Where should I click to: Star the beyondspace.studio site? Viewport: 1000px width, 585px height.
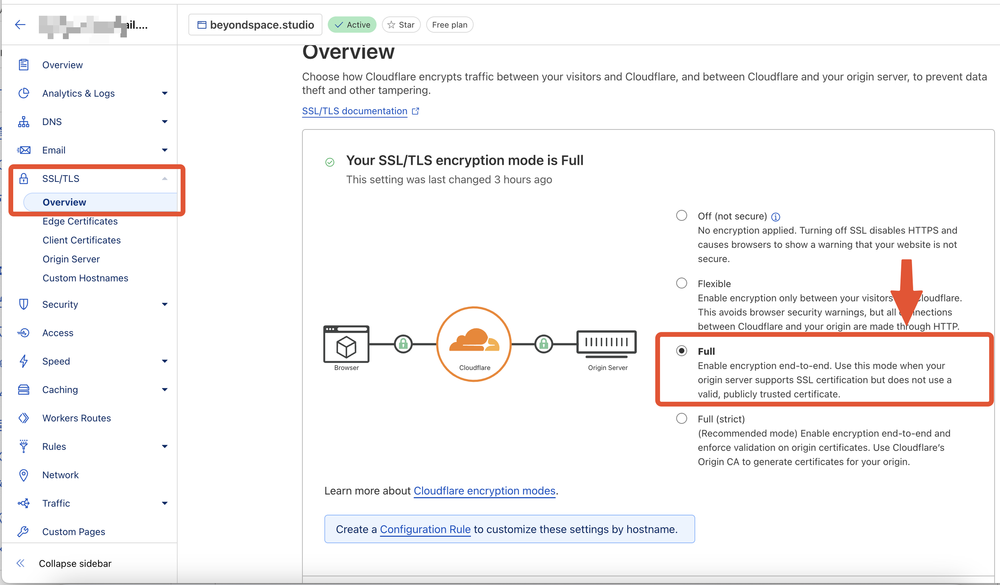[x=399, y=24]
